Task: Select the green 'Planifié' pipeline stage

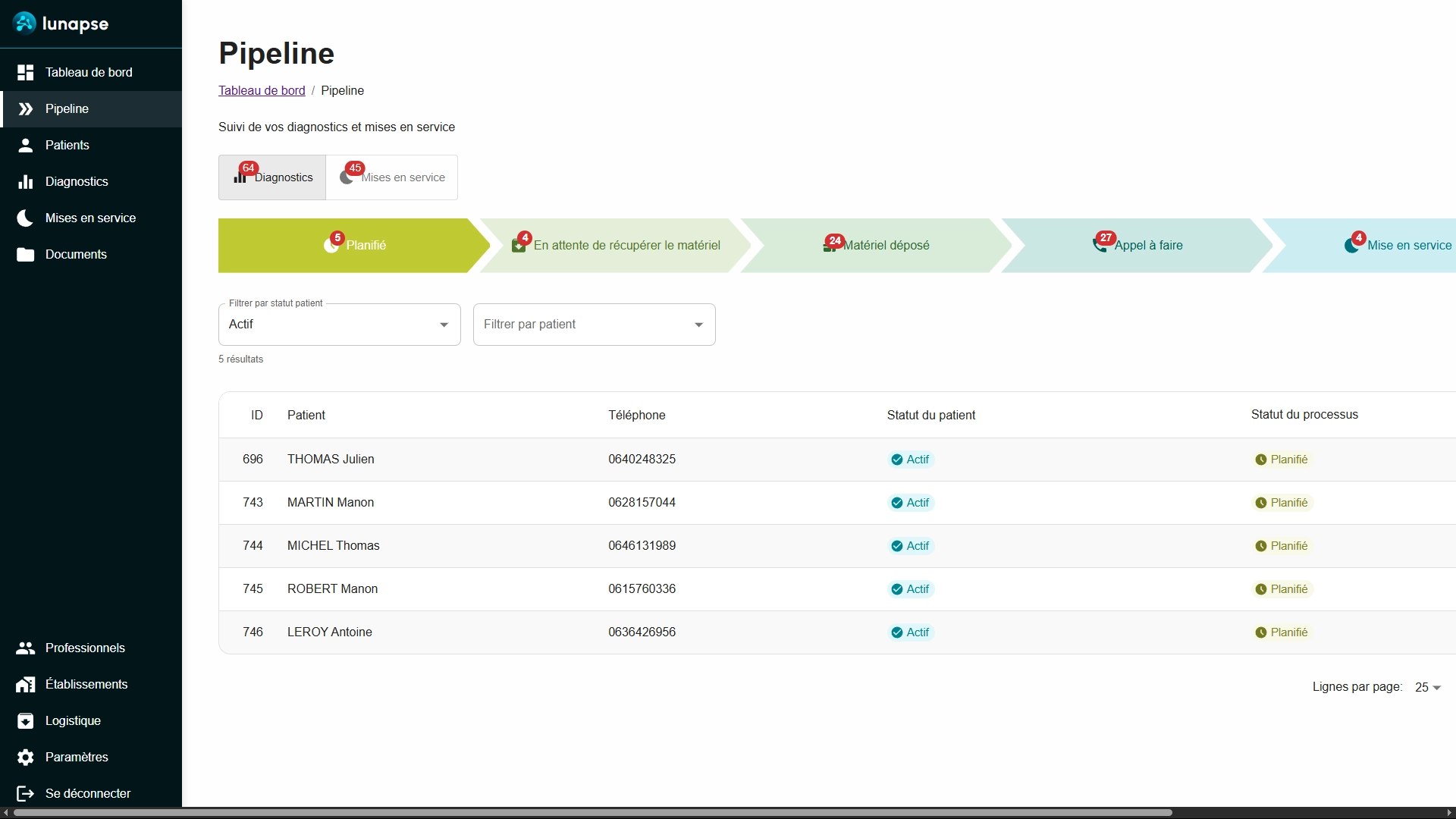Action: click(x=355, y=245)
